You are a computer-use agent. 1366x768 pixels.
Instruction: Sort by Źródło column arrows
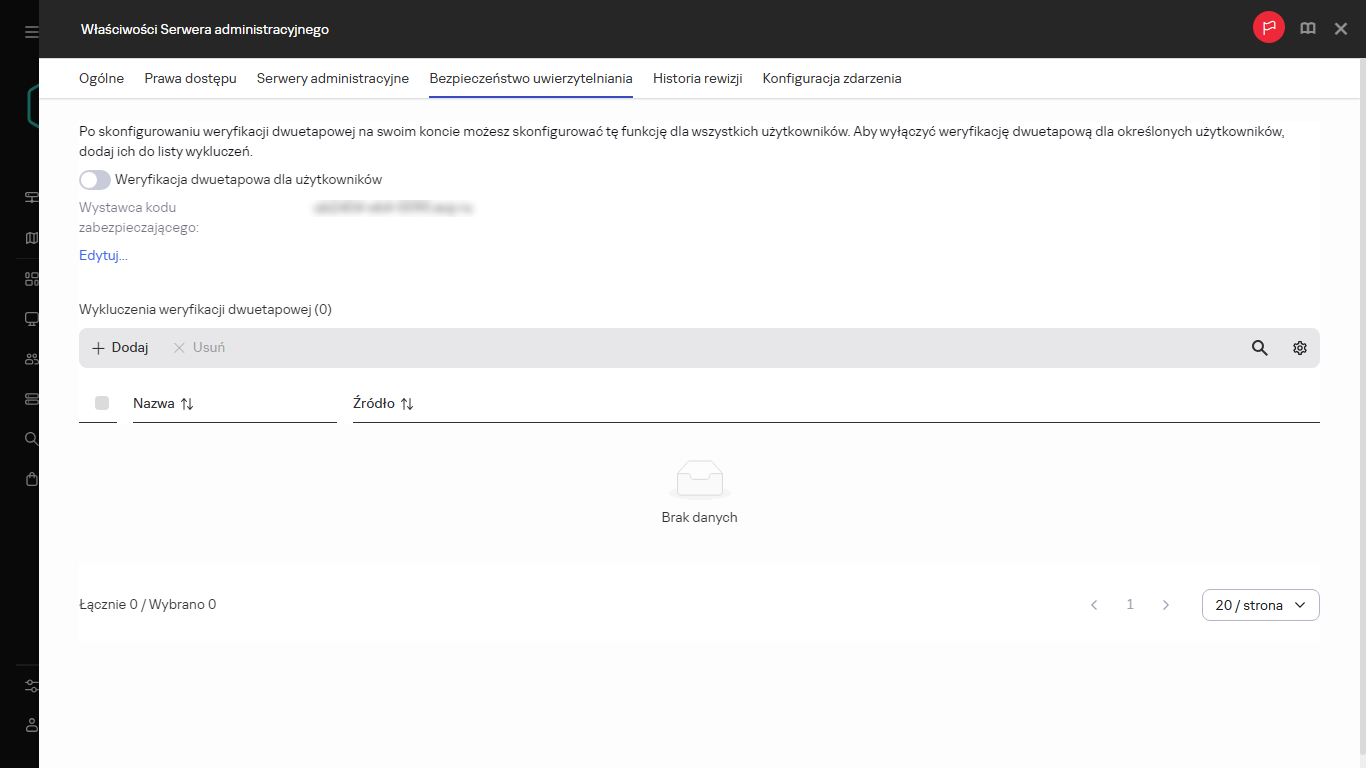pos(407,404)
